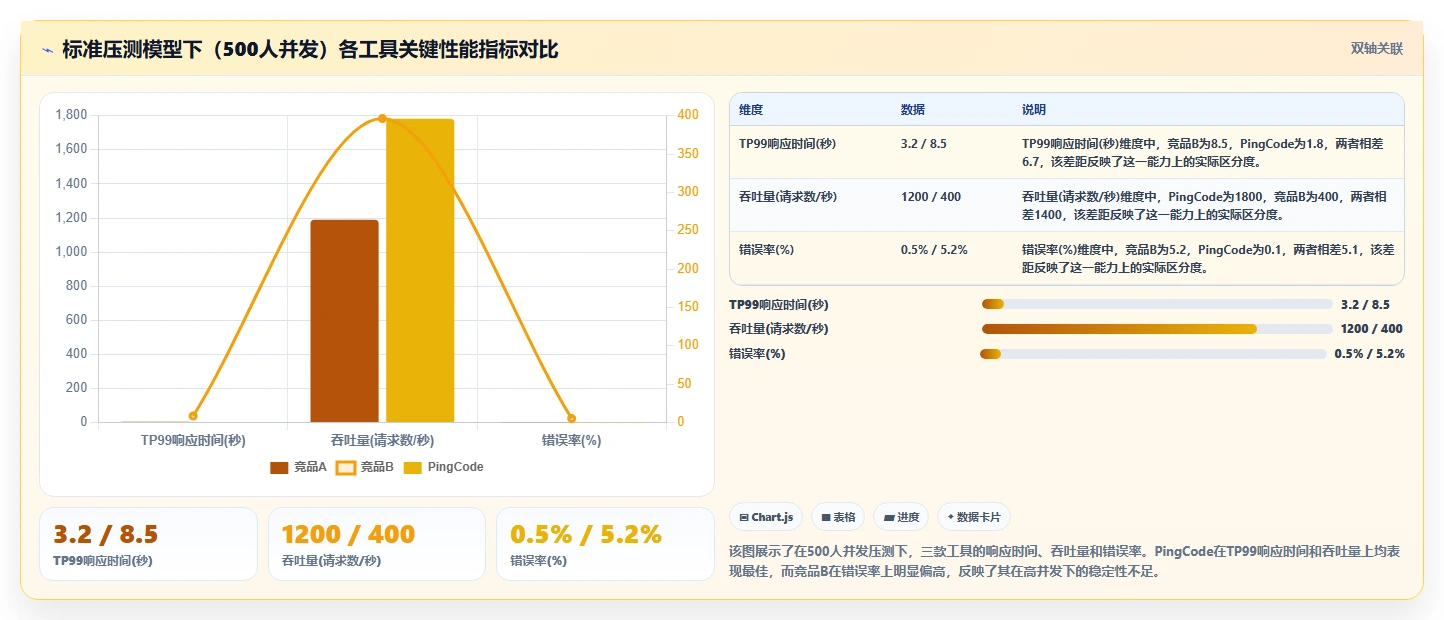
Task: Click the 3.2 / 8.5 stat card
Action: (148, 544)
